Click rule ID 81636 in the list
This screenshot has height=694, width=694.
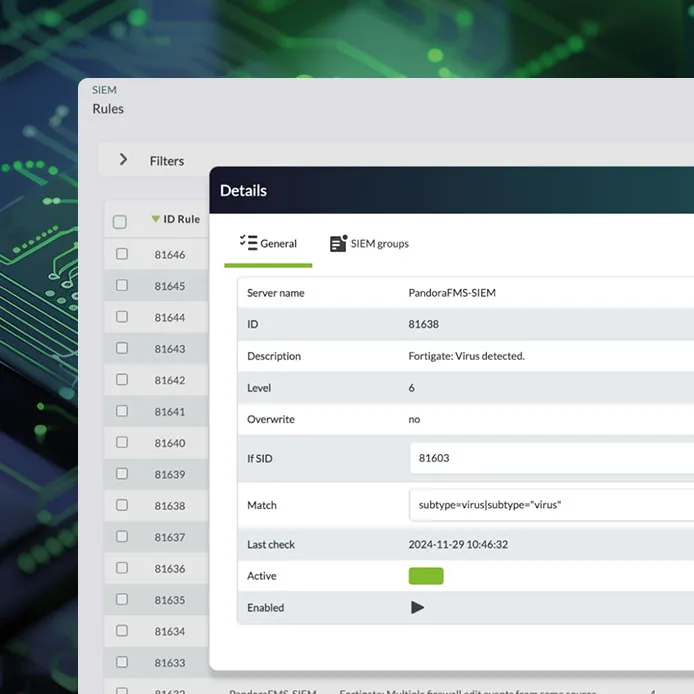pos(170,569)
